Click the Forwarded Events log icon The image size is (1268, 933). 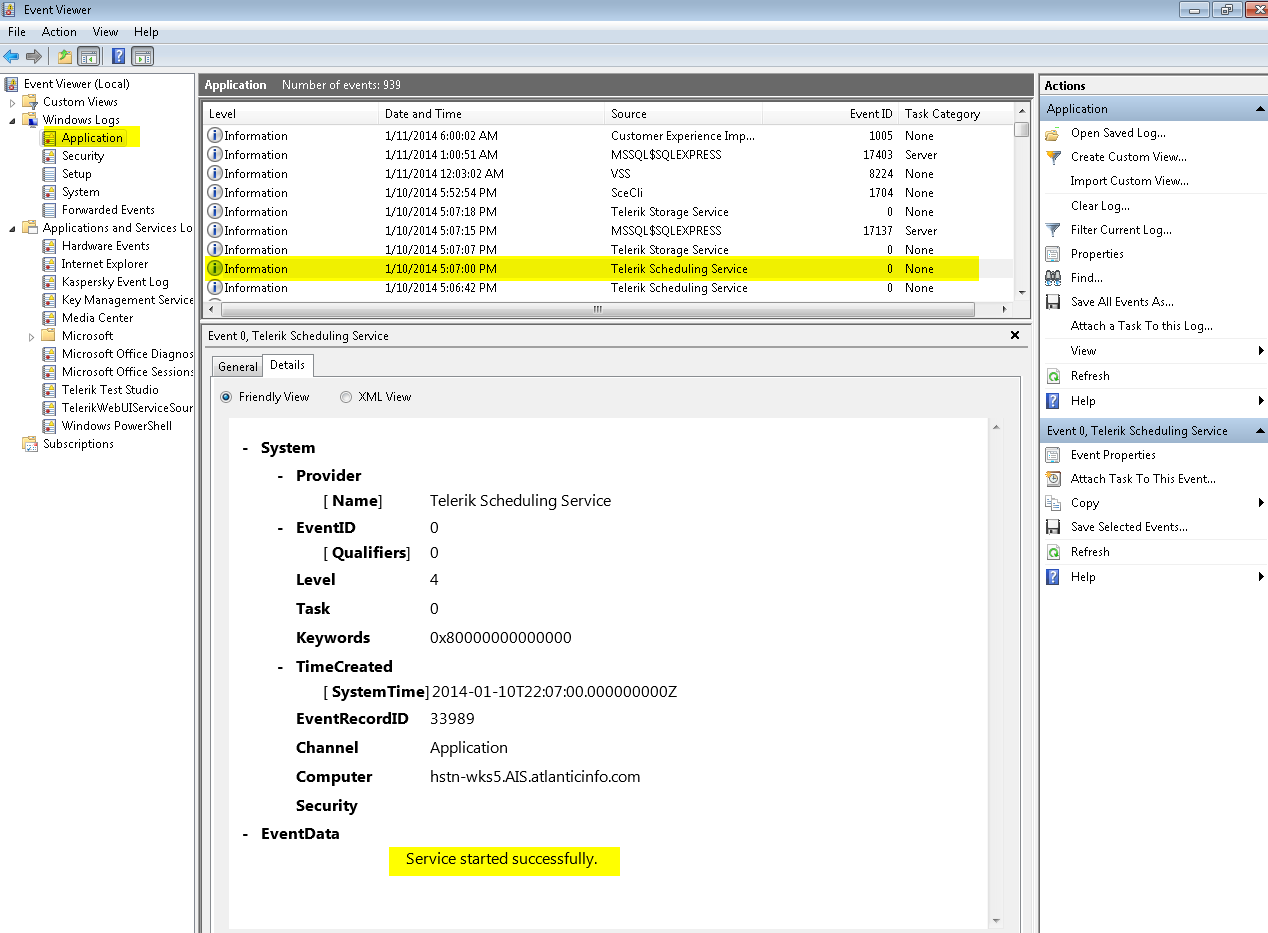click(50, 210)
